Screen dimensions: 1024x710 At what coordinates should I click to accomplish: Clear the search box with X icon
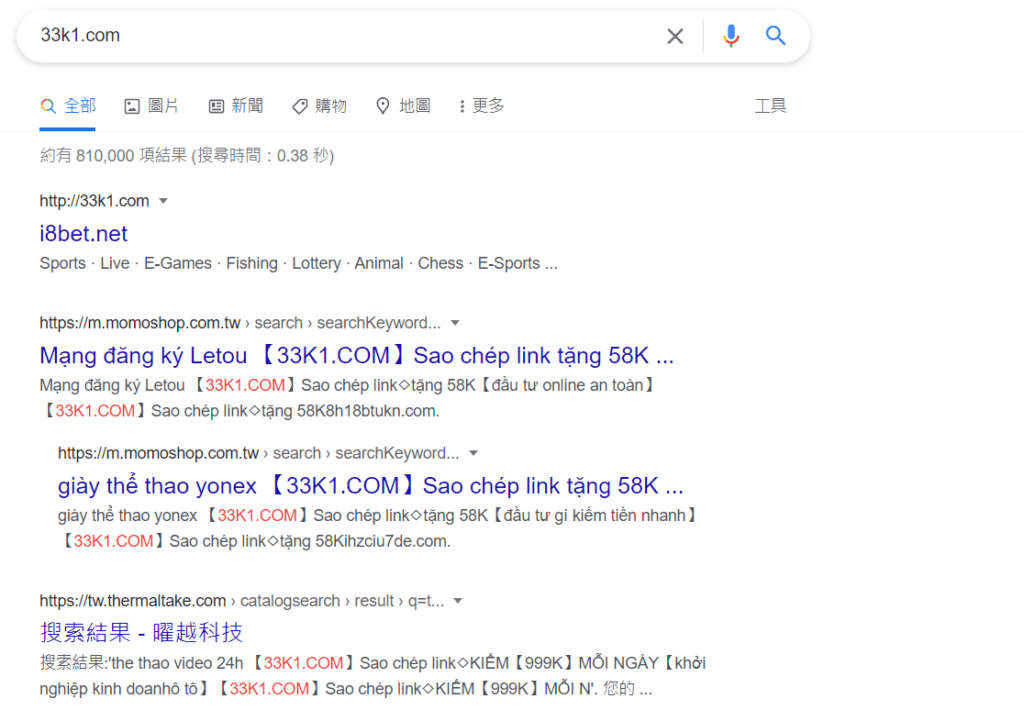pos(675,36)
